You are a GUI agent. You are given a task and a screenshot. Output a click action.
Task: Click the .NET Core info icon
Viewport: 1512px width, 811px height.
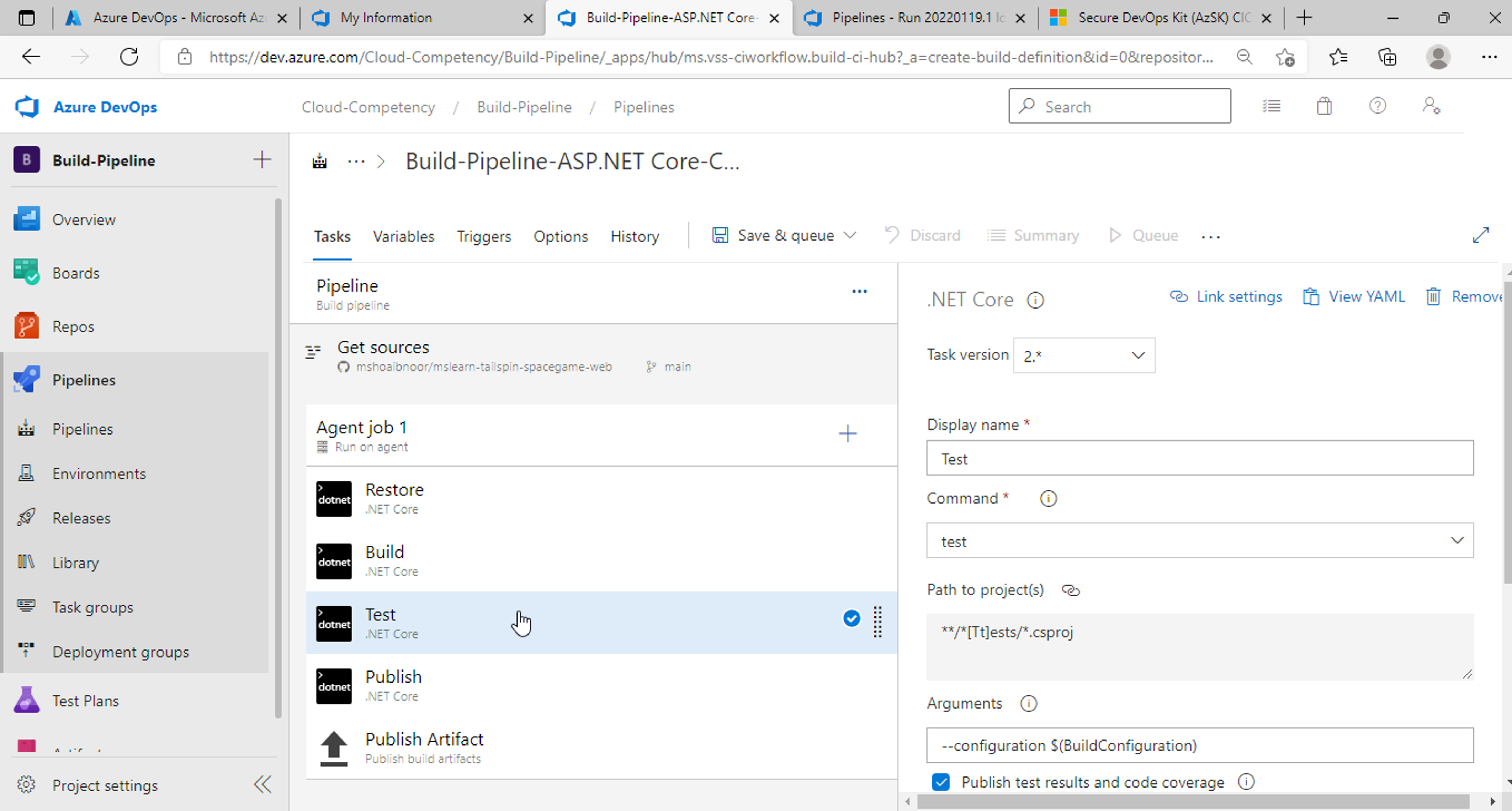[x=1035, y=300]
